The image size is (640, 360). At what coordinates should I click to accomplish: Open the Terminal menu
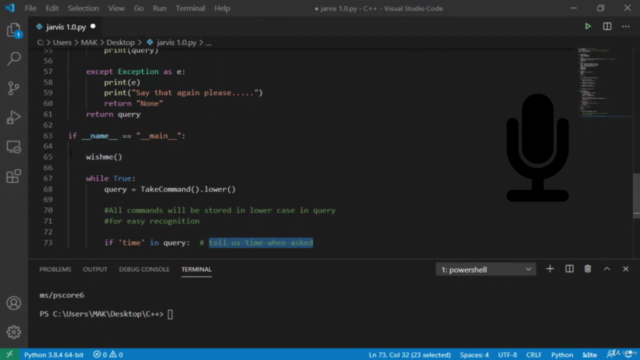[190, 8]
